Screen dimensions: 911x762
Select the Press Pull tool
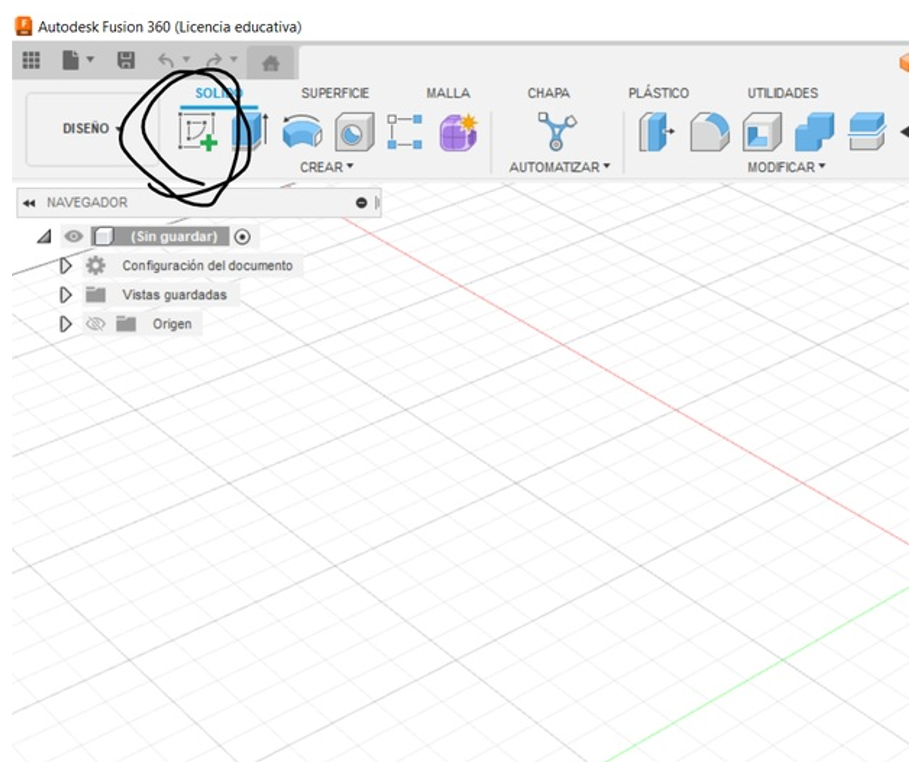tap(656, 132)
